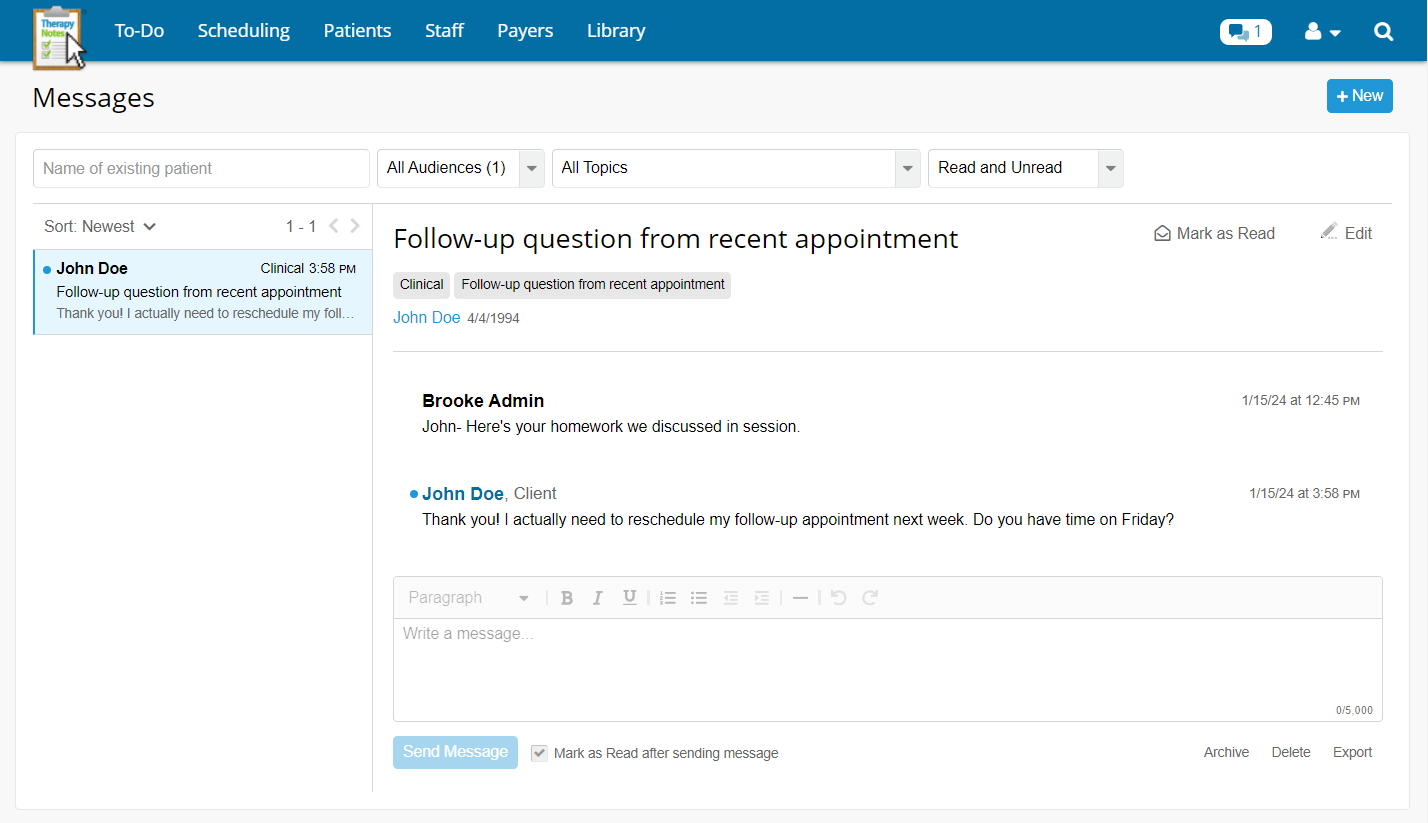Go to the Patients section
1428x823 pixels.
357,31
